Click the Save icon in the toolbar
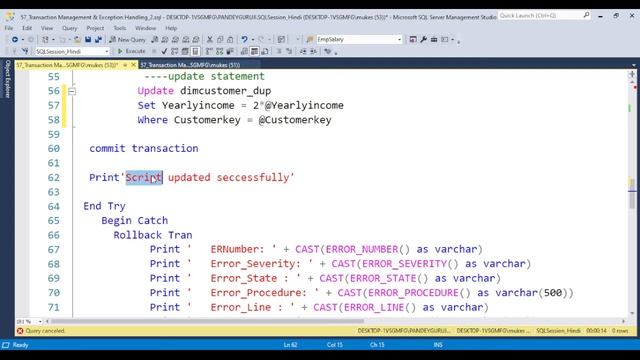640x360 pixels. click(88, 40)
